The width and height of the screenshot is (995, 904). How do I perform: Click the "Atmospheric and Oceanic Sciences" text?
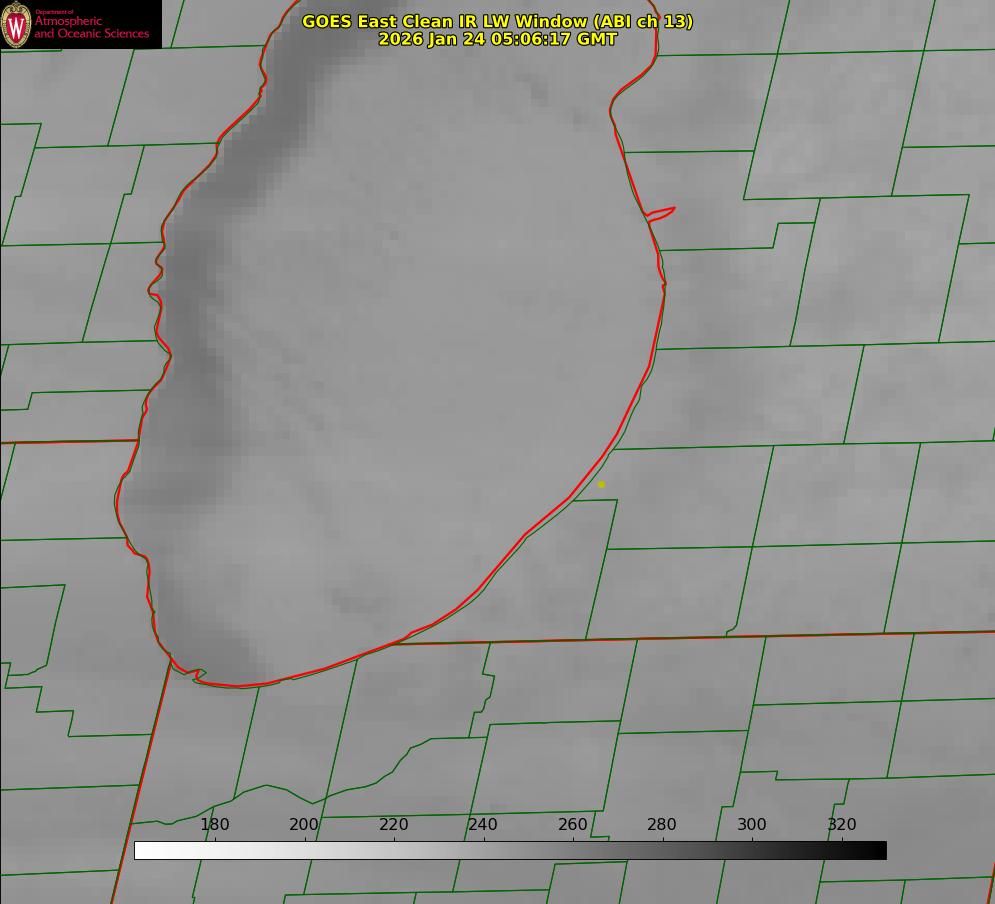[x=91, y=28]
